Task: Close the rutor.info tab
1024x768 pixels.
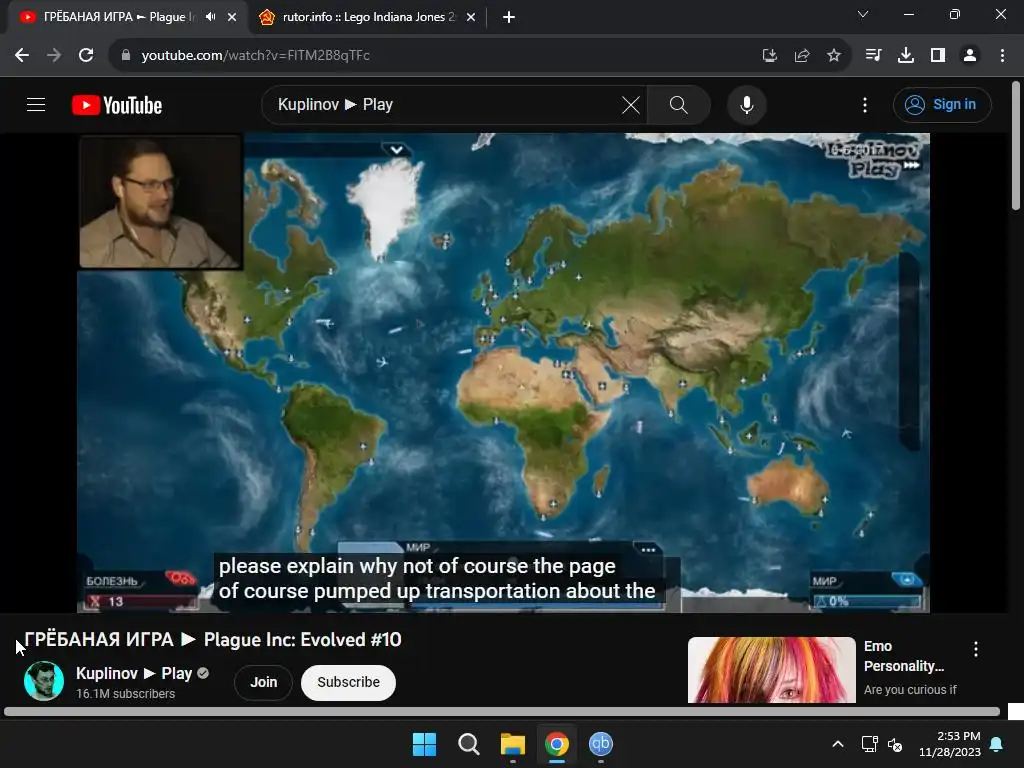Action: (x=471, y=18)
